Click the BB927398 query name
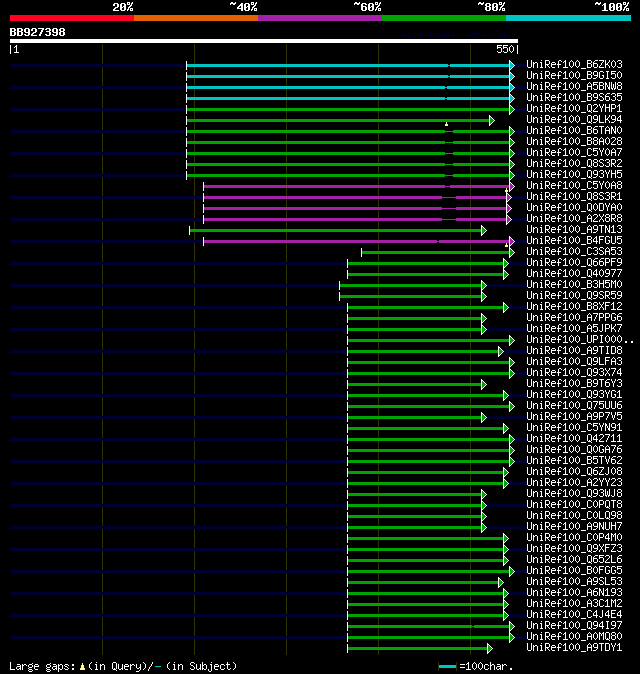This screenshot has width=640, height=674. (x=37, y=32)
